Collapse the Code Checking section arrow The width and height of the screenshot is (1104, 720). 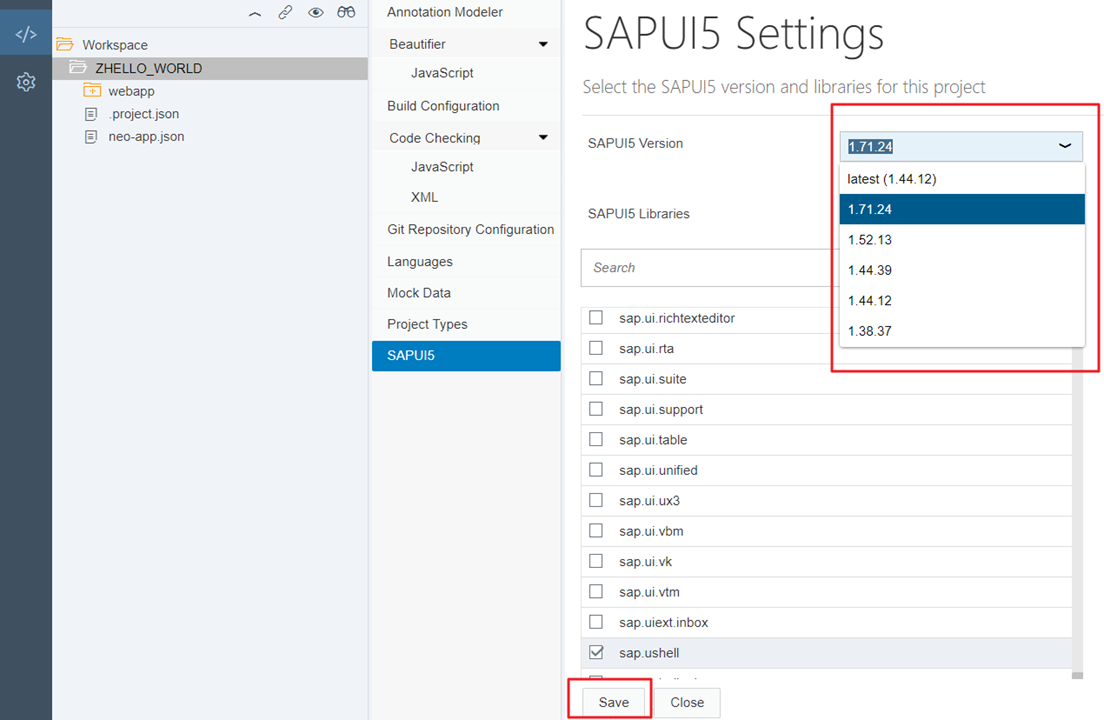(x=543, y=137)
